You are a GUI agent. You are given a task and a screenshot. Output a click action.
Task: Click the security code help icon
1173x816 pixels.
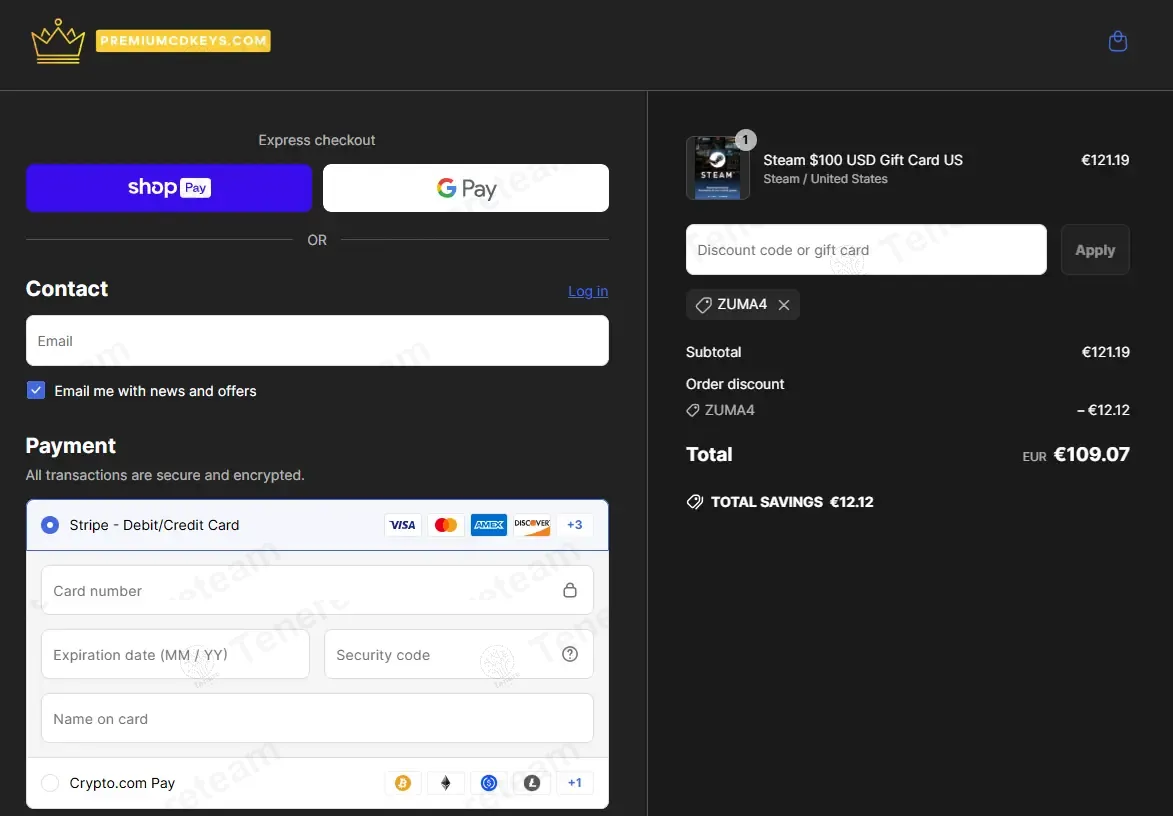tap(570, 654)
